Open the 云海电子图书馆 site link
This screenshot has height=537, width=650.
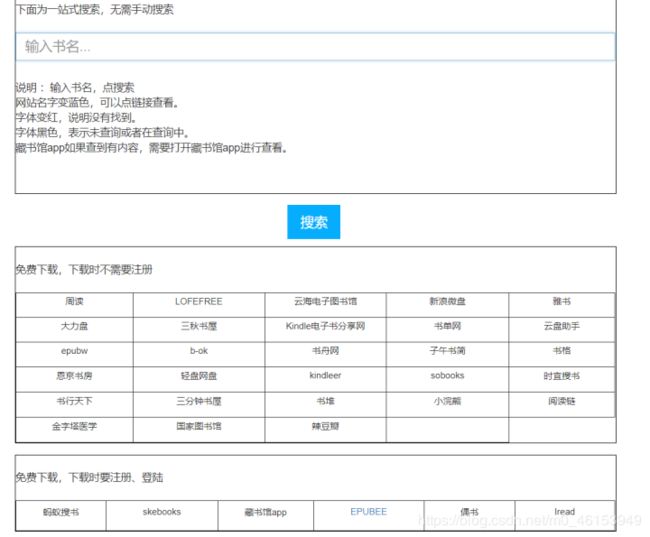(325, 301)
